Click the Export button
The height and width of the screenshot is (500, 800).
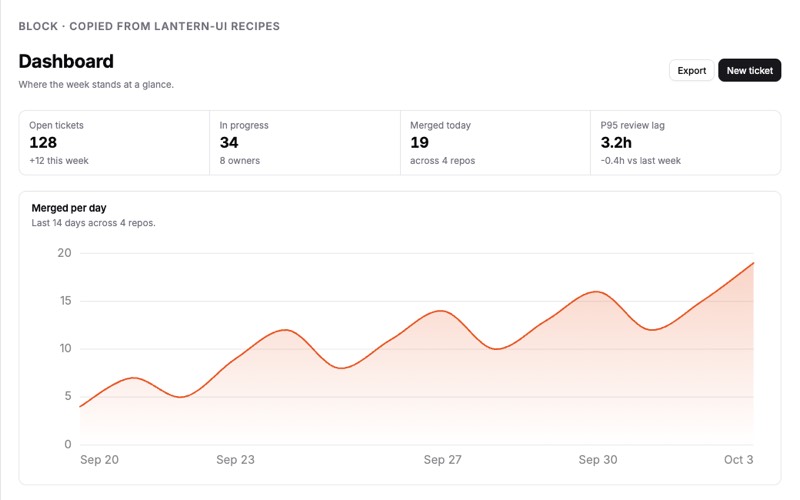pyautogui.click(x=691, y=70)
